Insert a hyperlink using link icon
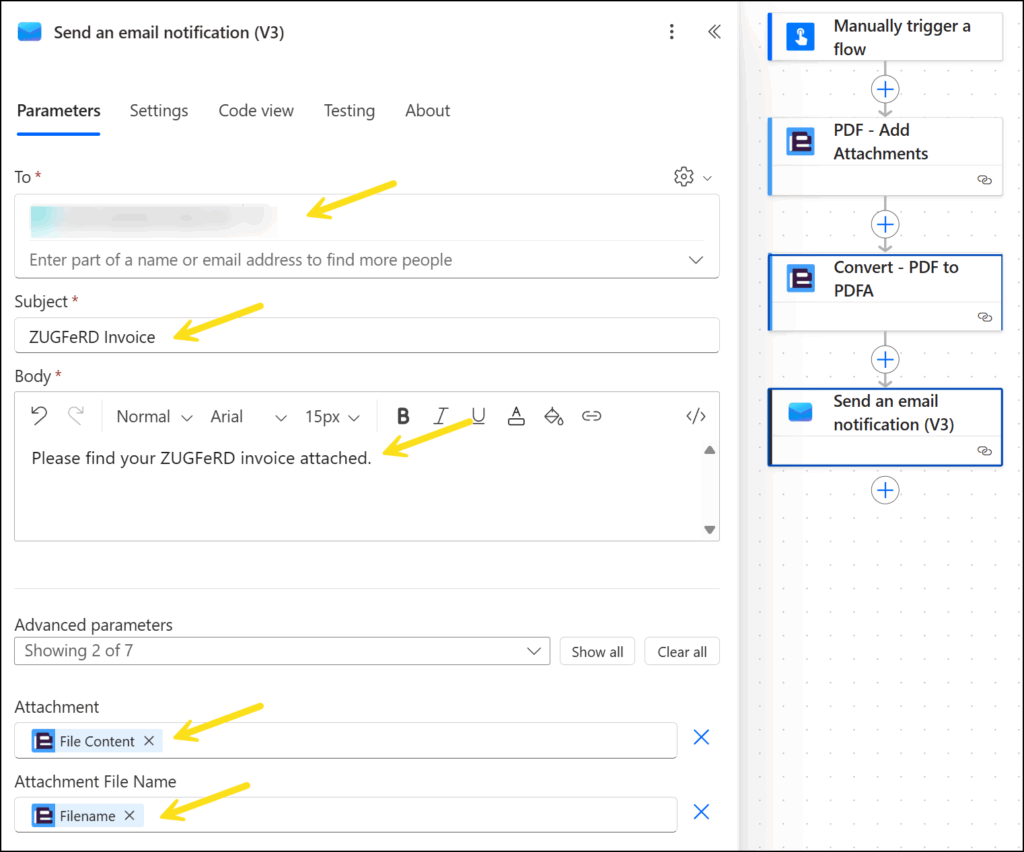 (x=592, y=416)
